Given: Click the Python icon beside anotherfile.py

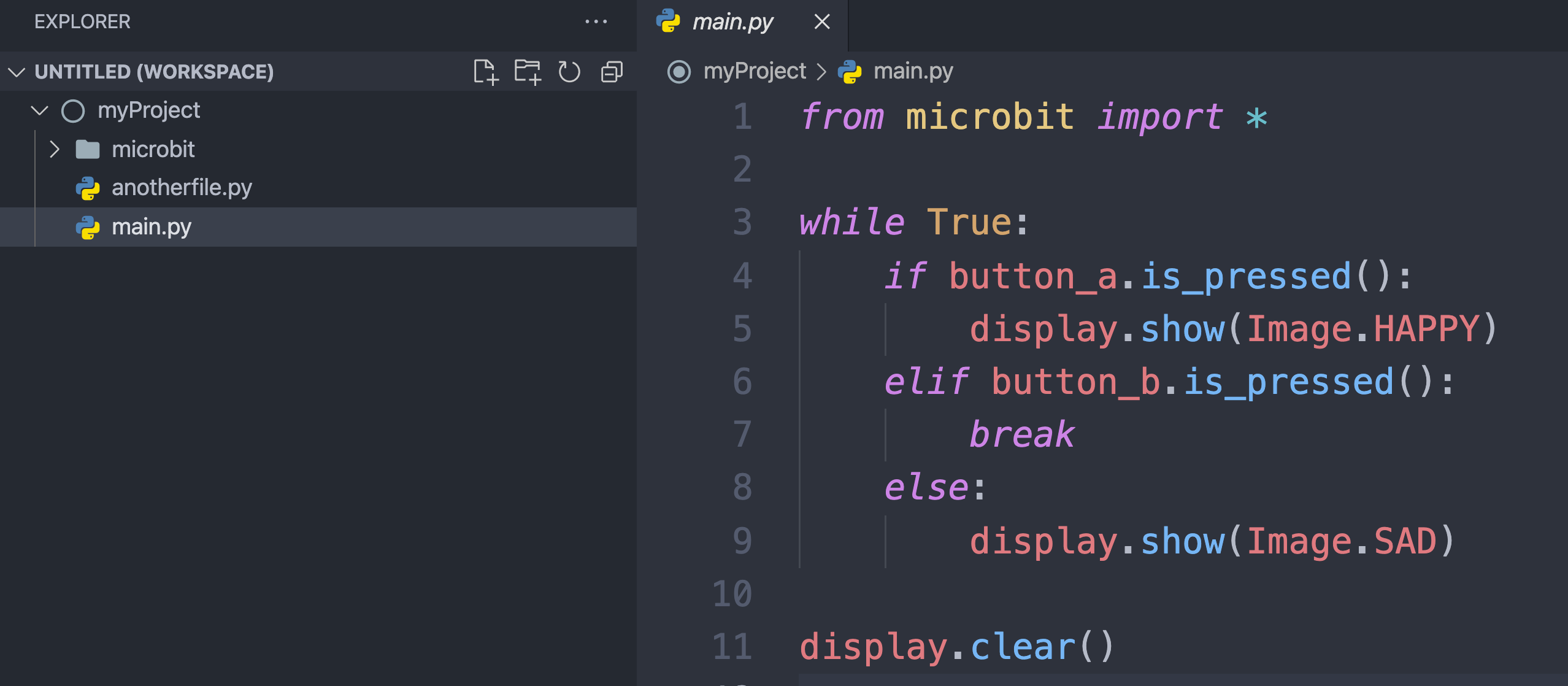Looking at the screenshot, I should 88,188.
